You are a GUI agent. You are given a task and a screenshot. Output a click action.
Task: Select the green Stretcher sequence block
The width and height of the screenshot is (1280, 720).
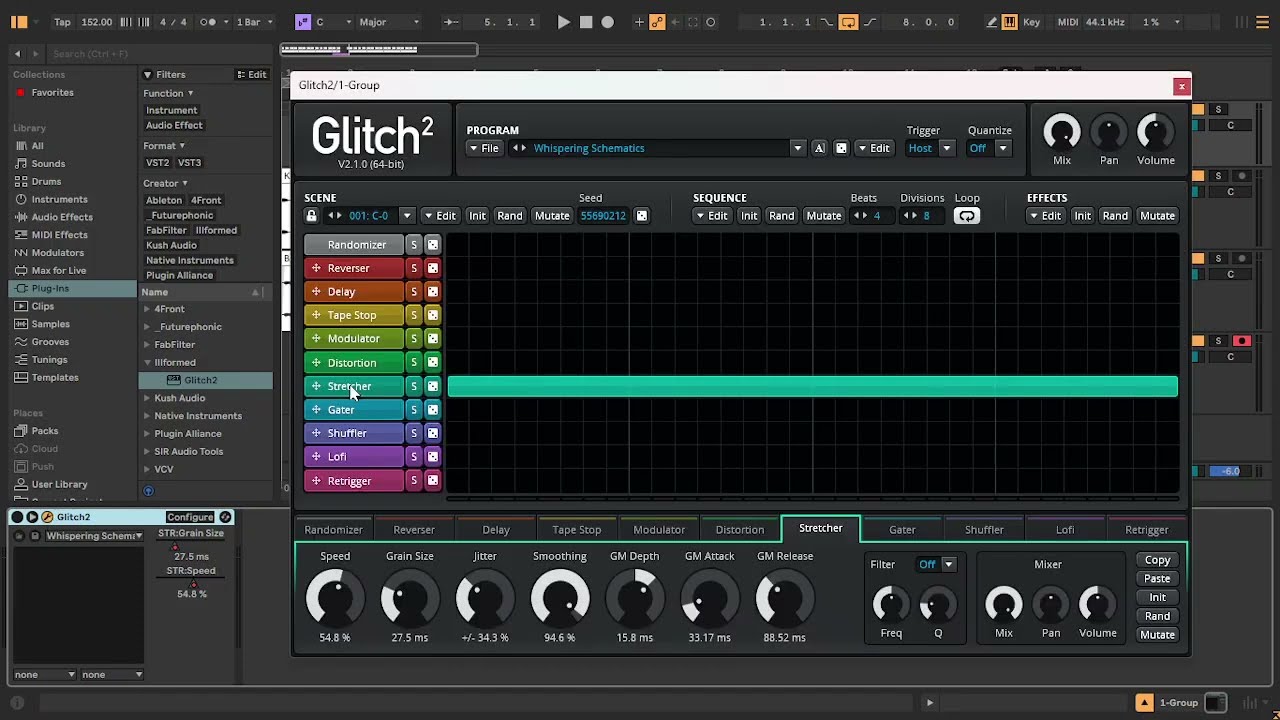812,386
